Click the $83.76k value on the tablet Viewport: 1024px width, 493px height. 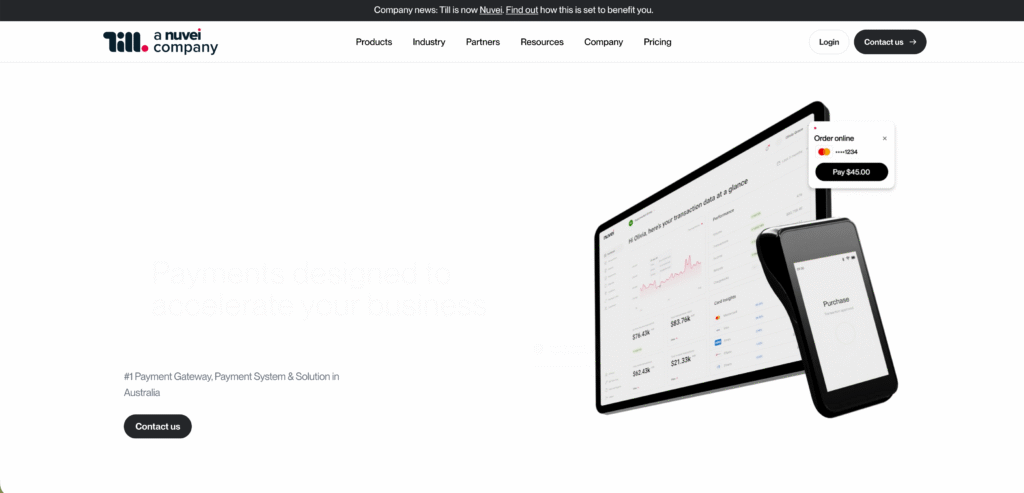[680, 321]
